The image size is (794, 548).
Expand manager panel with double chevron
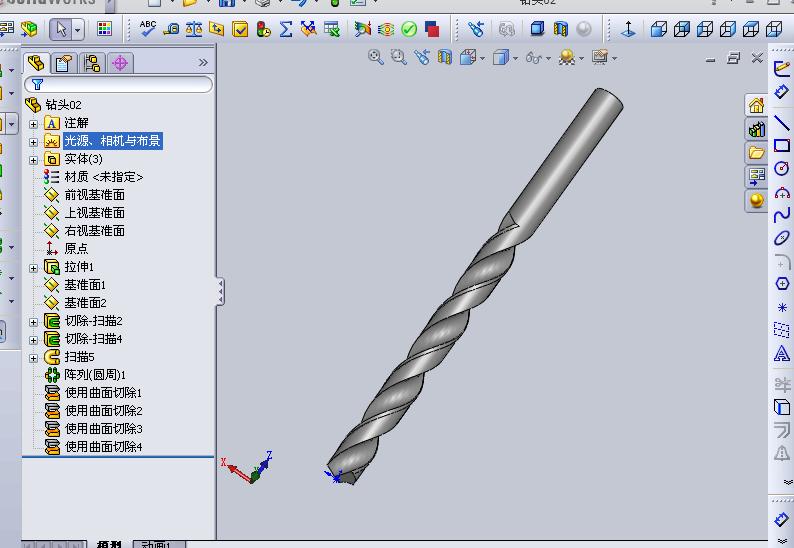(x=203, y=62)
